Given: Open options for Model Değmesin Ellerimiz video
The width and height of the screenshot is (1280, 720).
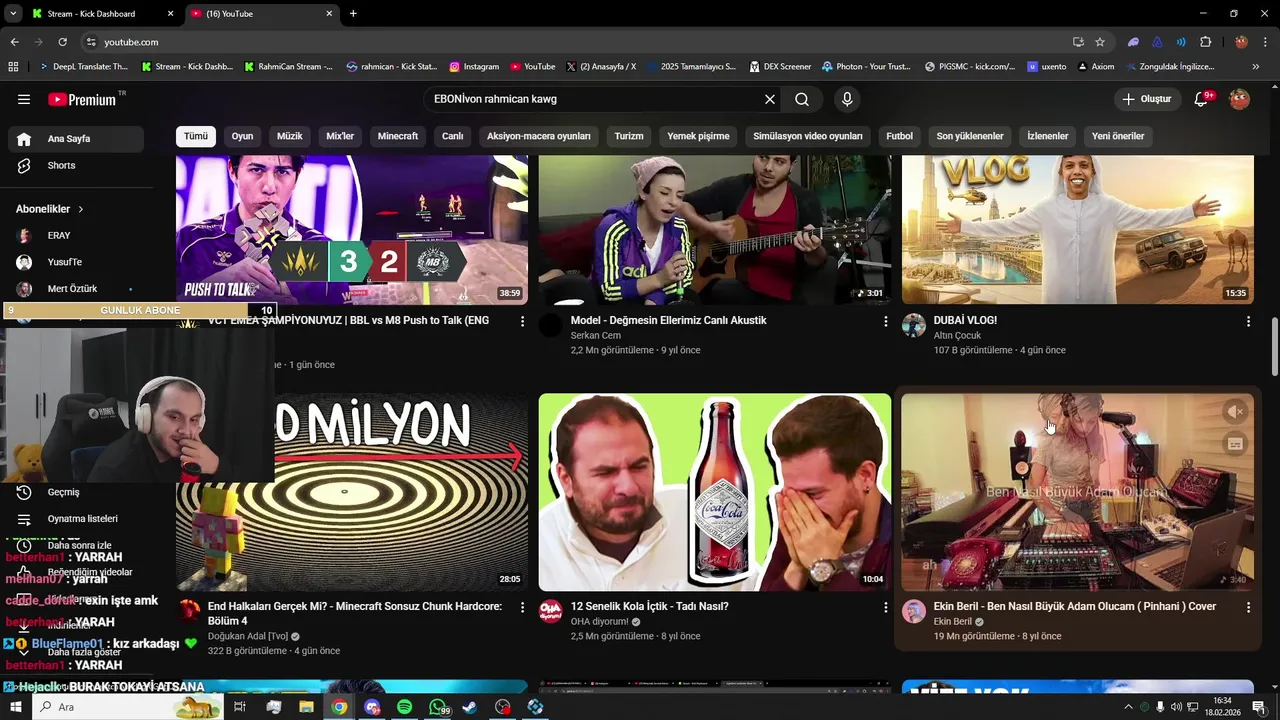Looking at the screenshot, I should click(x=885, y=321).
